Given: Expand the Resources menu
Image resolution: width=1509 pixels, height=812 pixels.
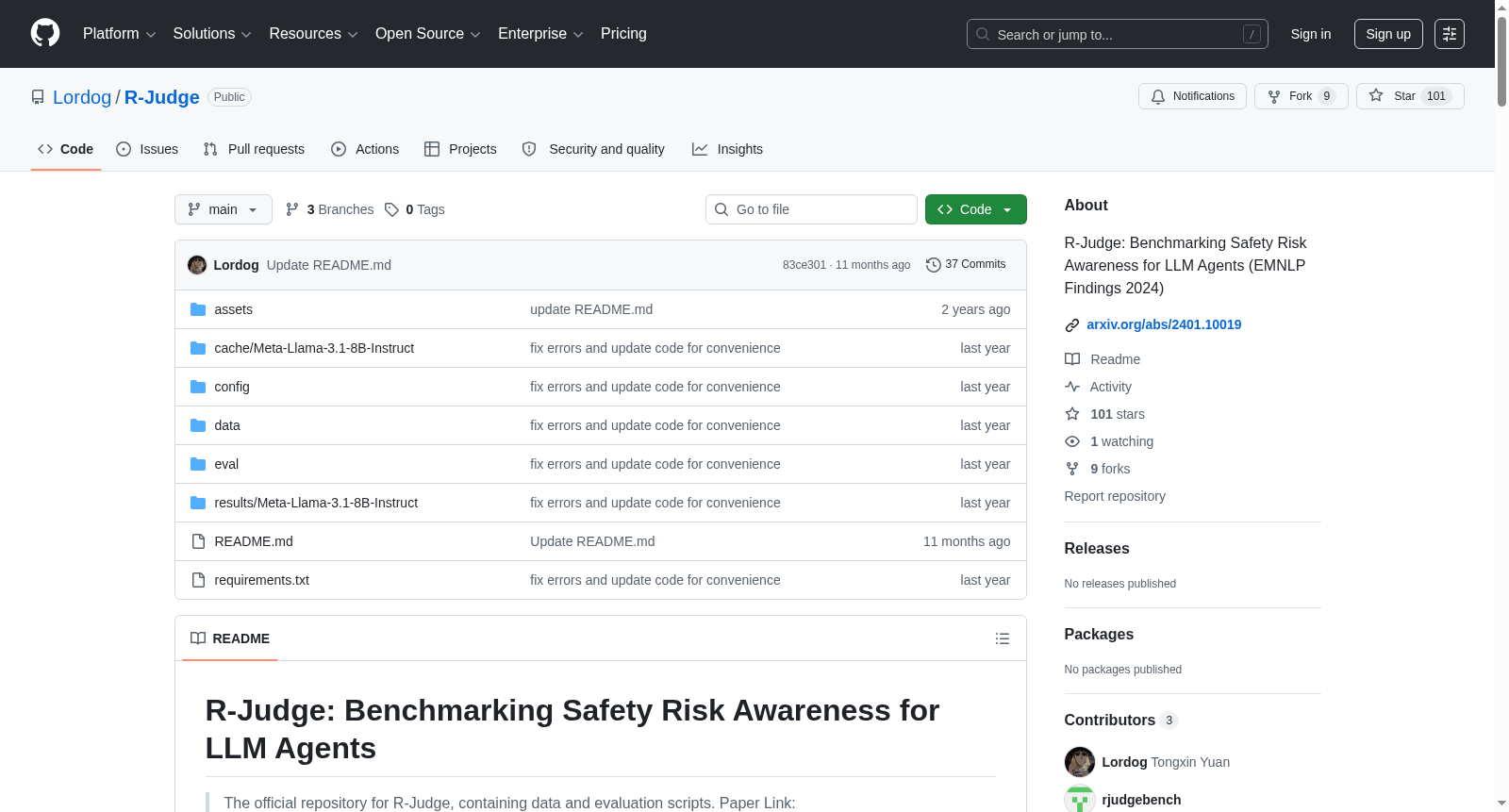Looking at the screenshot, I should 313,34.
